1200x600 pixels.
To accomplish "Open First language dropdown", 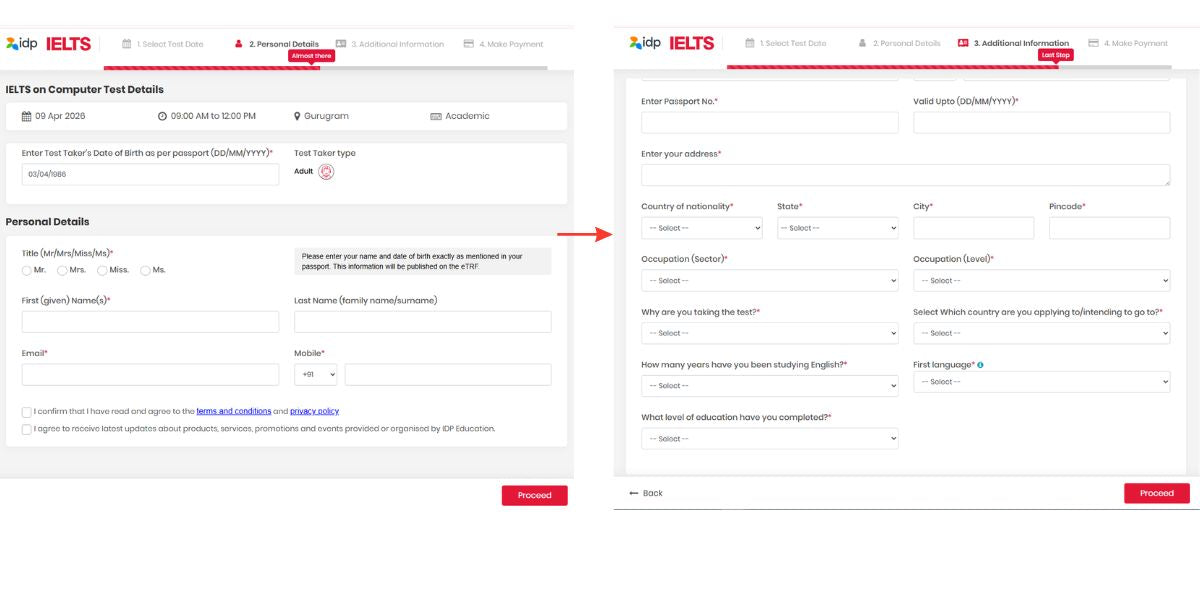I will [x=1041, y=382].
